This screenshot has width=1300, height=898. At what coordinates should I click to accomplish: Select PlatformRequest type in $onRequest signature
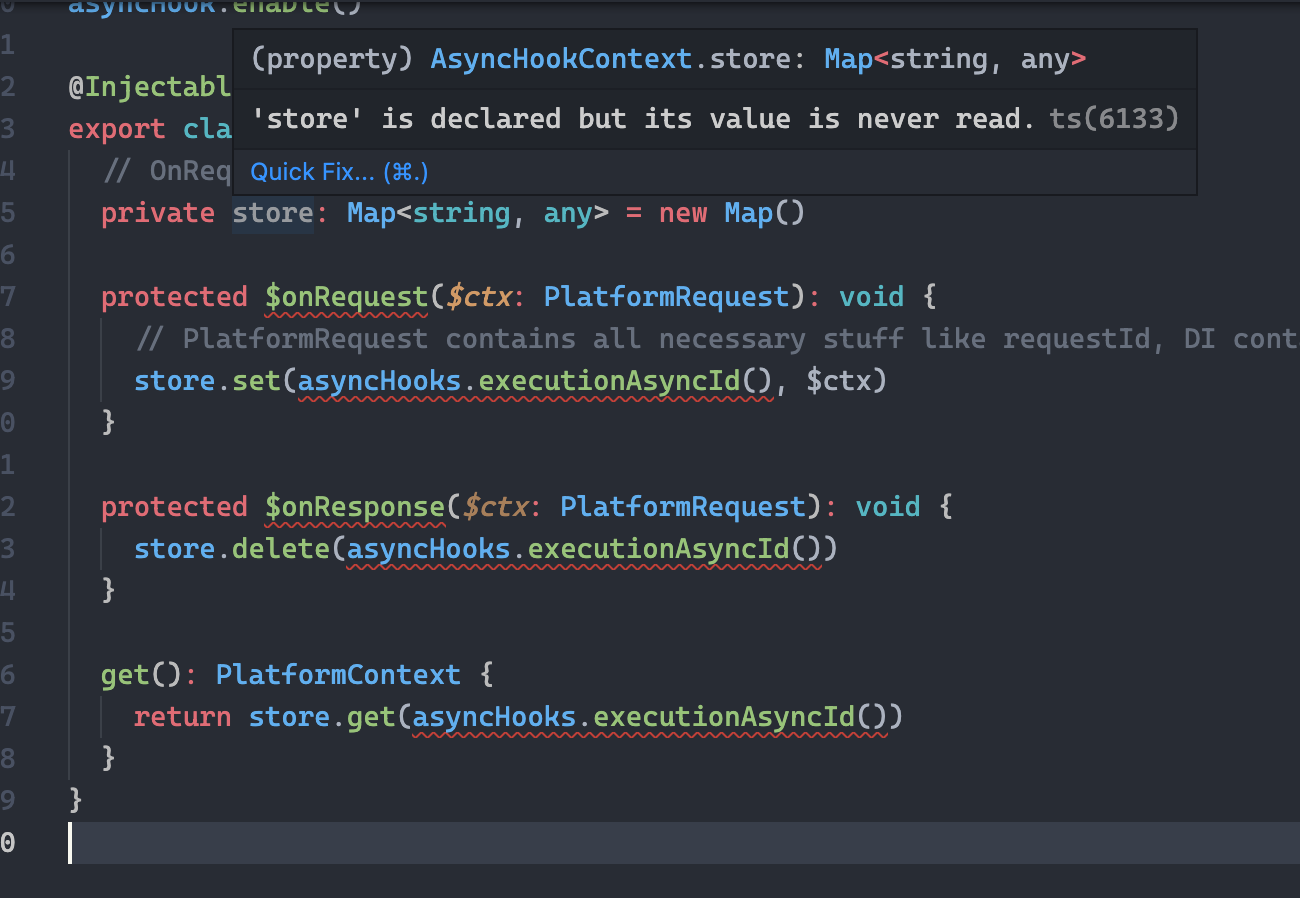(666, 297)
